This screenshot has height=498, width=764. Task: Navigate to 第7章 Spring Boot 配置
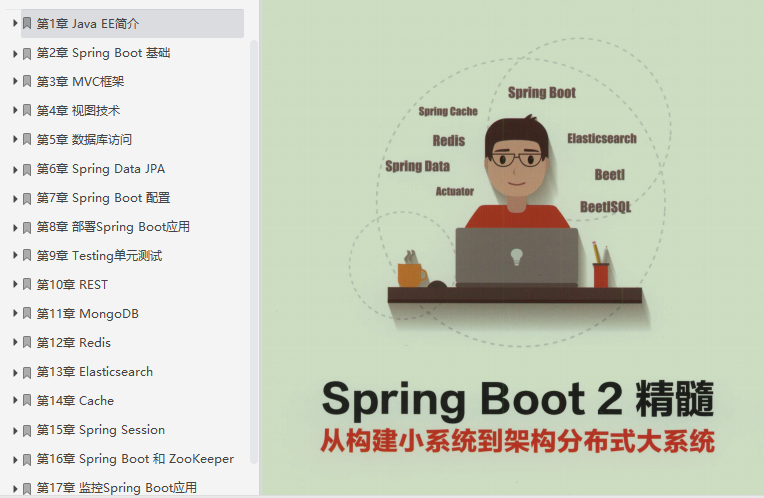point(103,197)
